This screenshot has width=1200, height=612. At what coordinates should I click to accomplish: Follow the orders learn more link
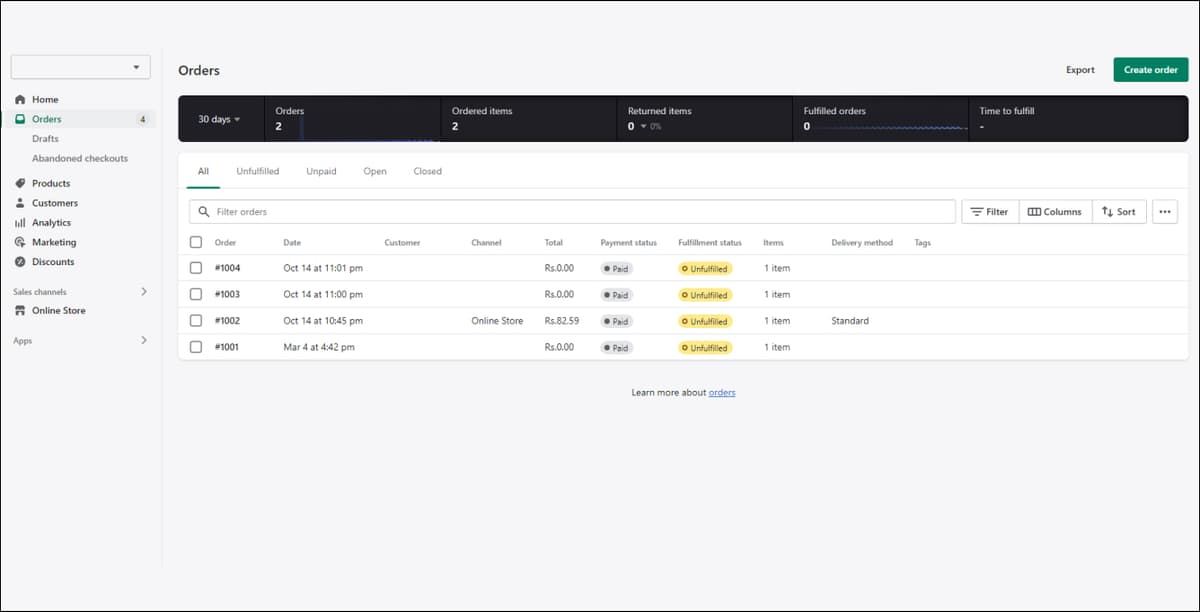click(722, 393)
